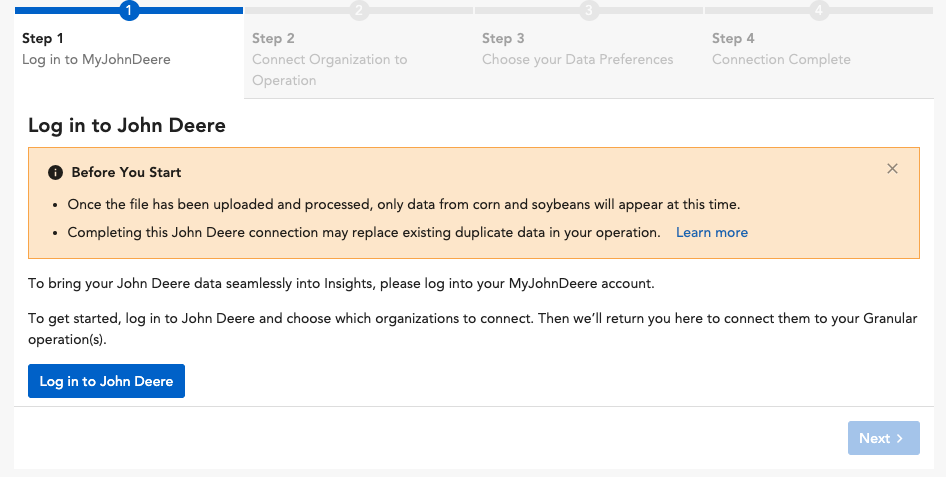This screenshot has height=477, width=946.
Task: Click the sentence about bringing data into Insights
Action: (341, 283)
